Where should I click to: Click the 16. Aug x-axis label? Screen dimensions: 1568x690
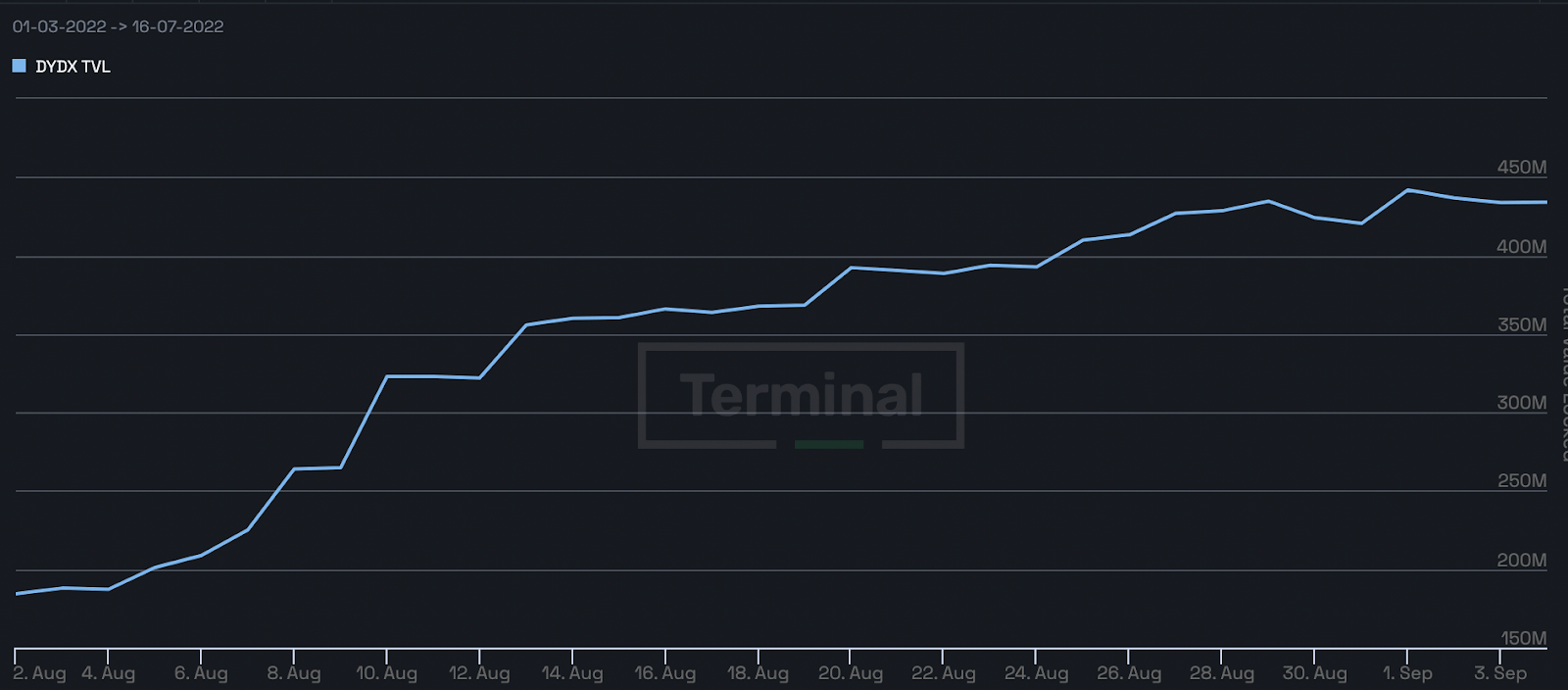pyautogui.click(x=665, y=673)
